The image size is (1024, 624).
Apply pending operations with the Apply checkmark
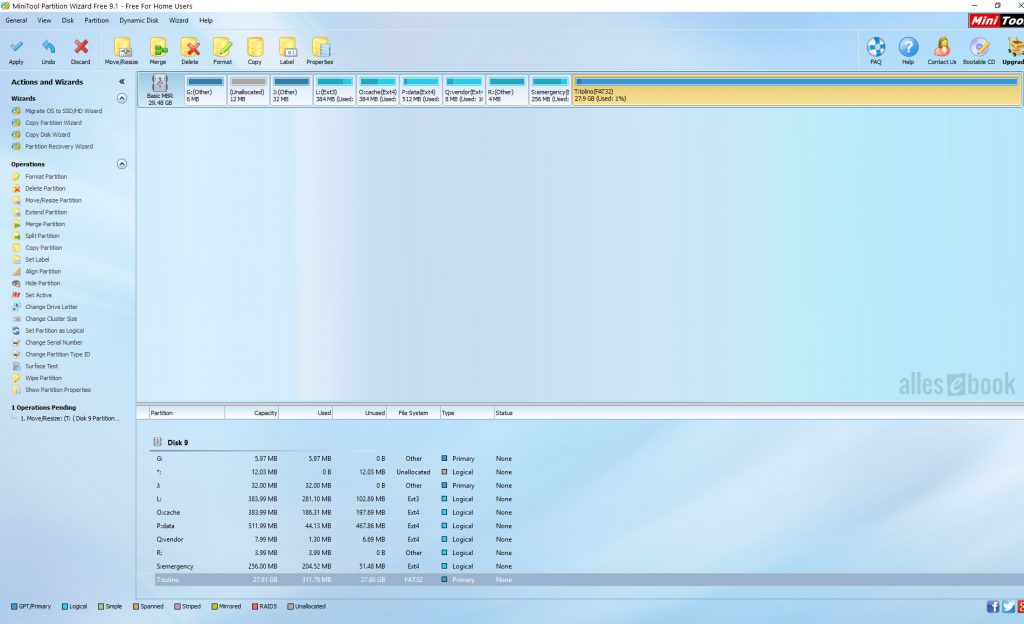point(16,51)
